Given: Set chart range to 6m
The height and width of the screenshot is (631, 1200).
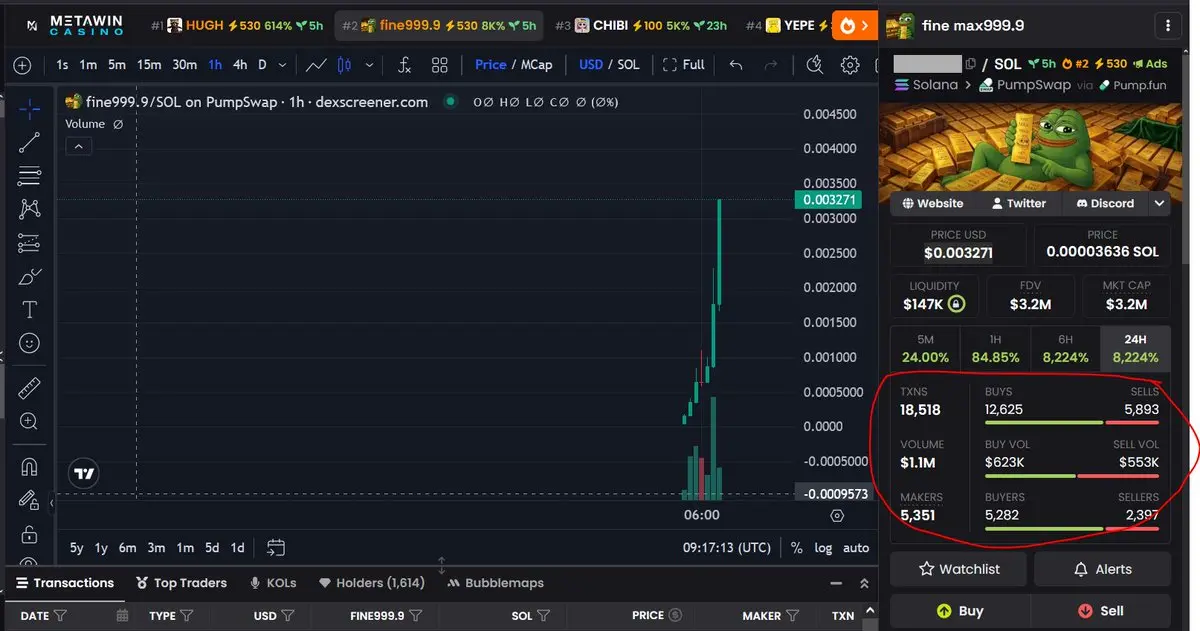Looking at the screenshot, I should tap(127, 548).
